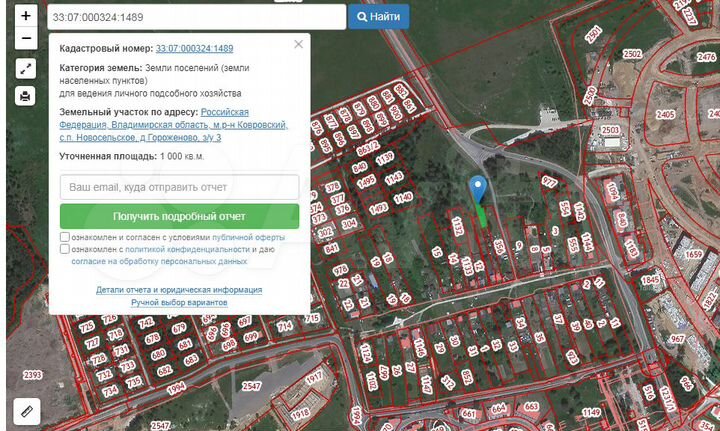Click the blue location pin marker
The width and height of the screenshot is (720, 431).
(x=479, y=187)
